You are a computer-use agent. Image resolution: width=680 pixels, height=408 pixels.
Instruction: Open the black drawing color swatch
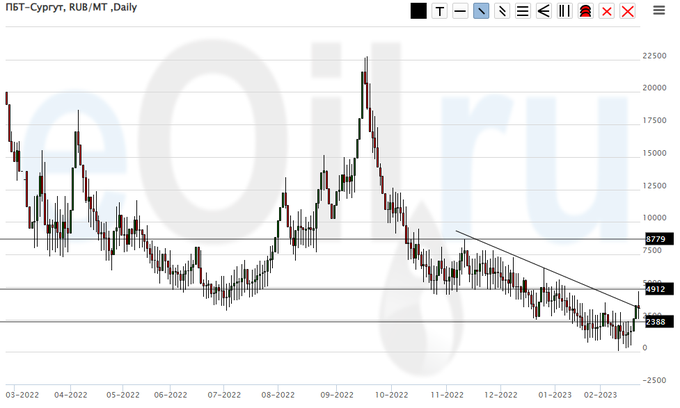tap(418, 11)
